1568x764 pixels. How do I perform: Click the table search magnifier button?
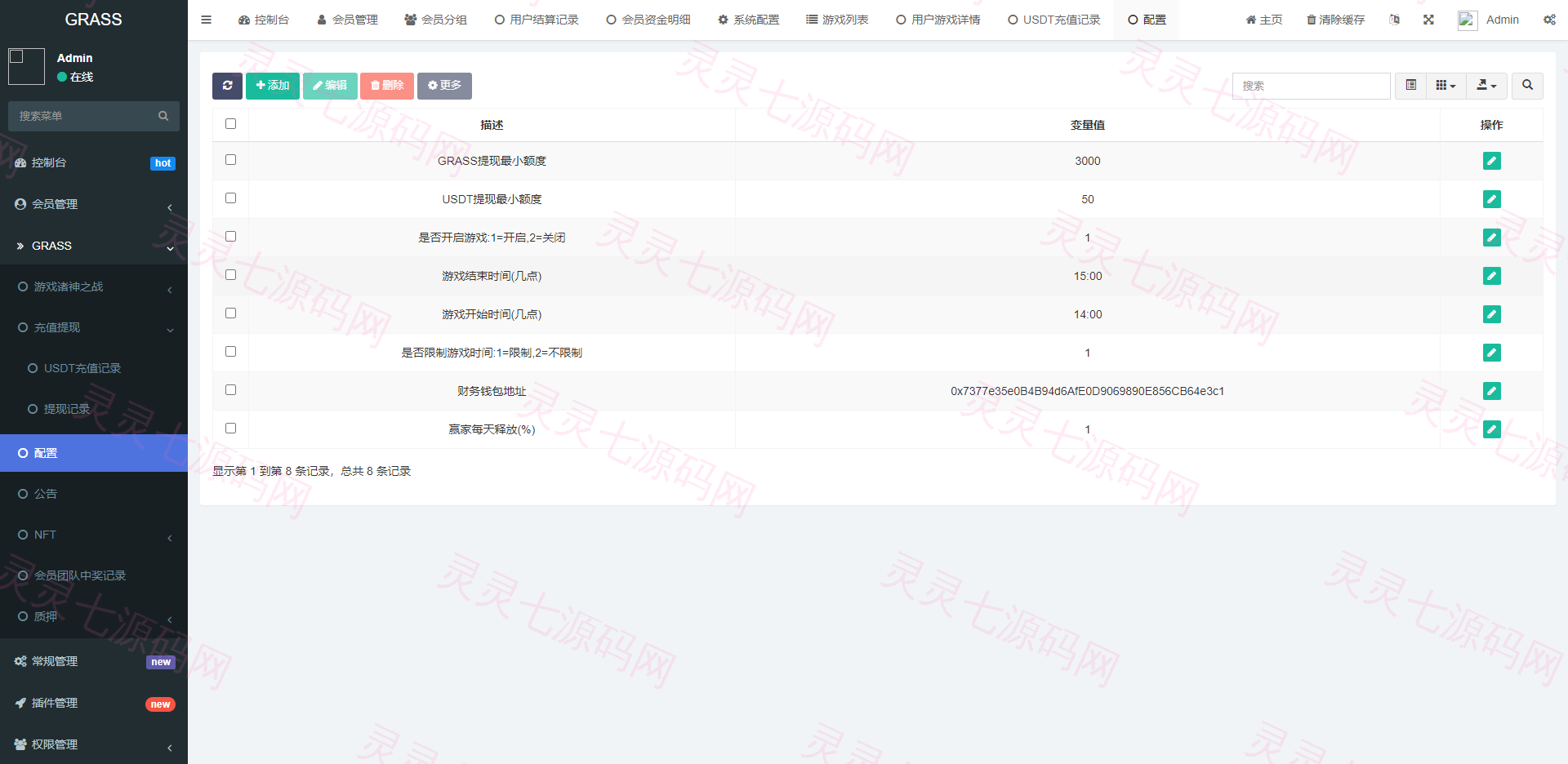[x=1527, y=86]
